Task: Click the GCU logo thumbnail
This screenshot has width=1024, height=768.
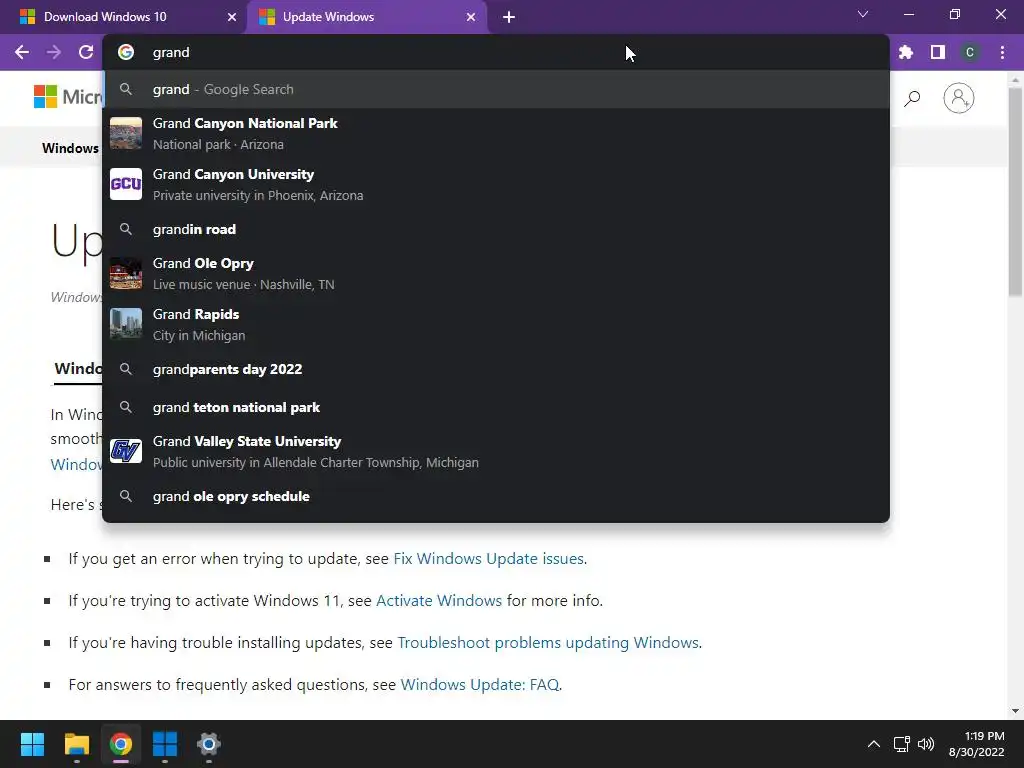Action: pos(125,184)
